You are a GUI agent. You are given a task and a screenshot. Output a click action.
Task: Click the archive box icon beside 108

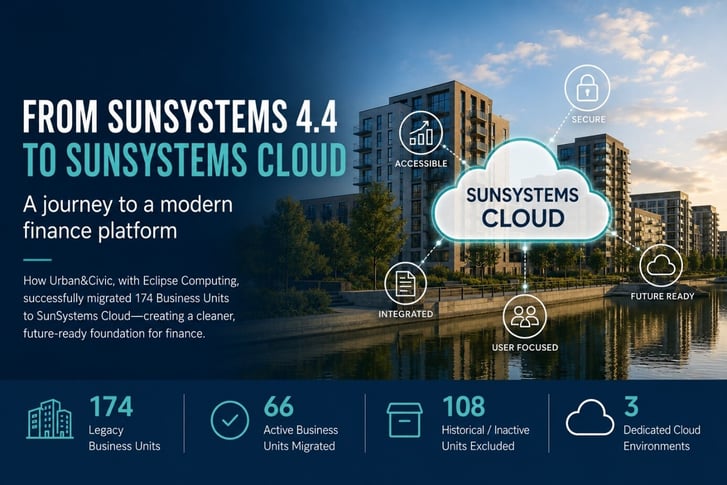point(404,420)
